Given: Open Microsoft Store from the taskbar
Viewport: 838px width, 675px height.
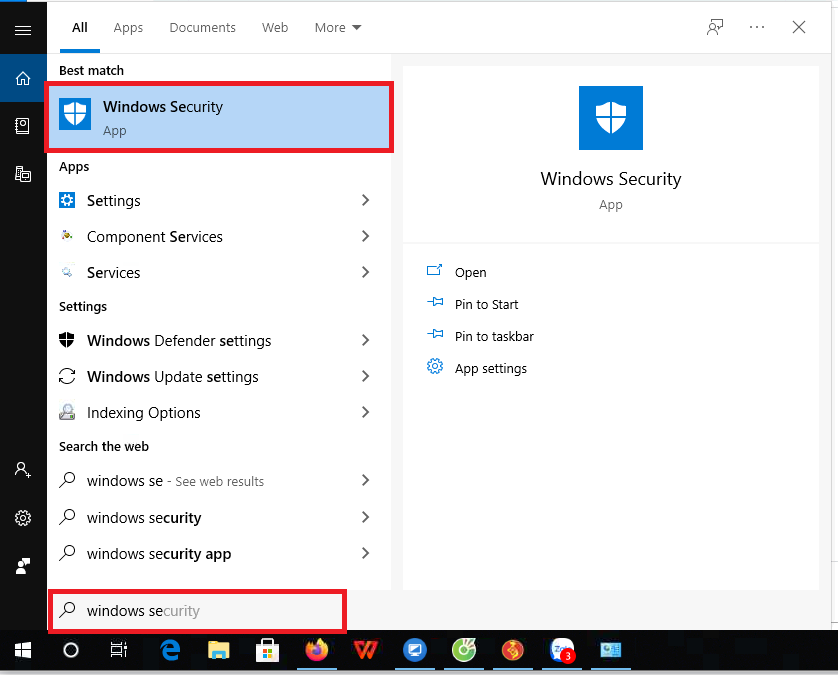Looking at the screenshot, I should pos(267,650).
